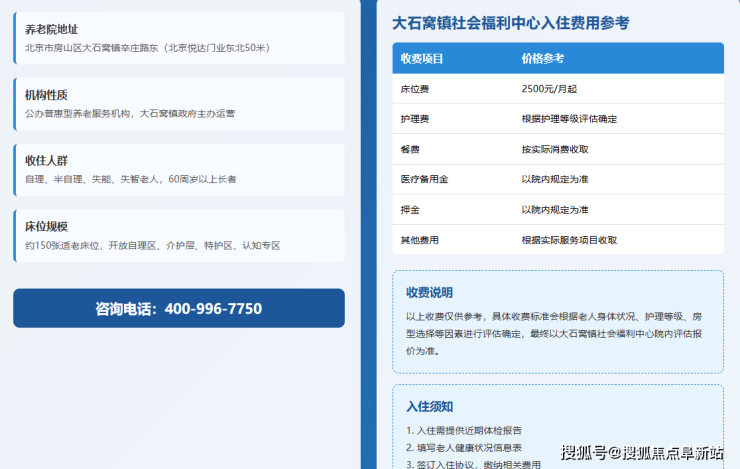Open the 养老院地址 info card
Image resolution: width=740 pixels, height=469 pixels.
click(x=179, y=38)
